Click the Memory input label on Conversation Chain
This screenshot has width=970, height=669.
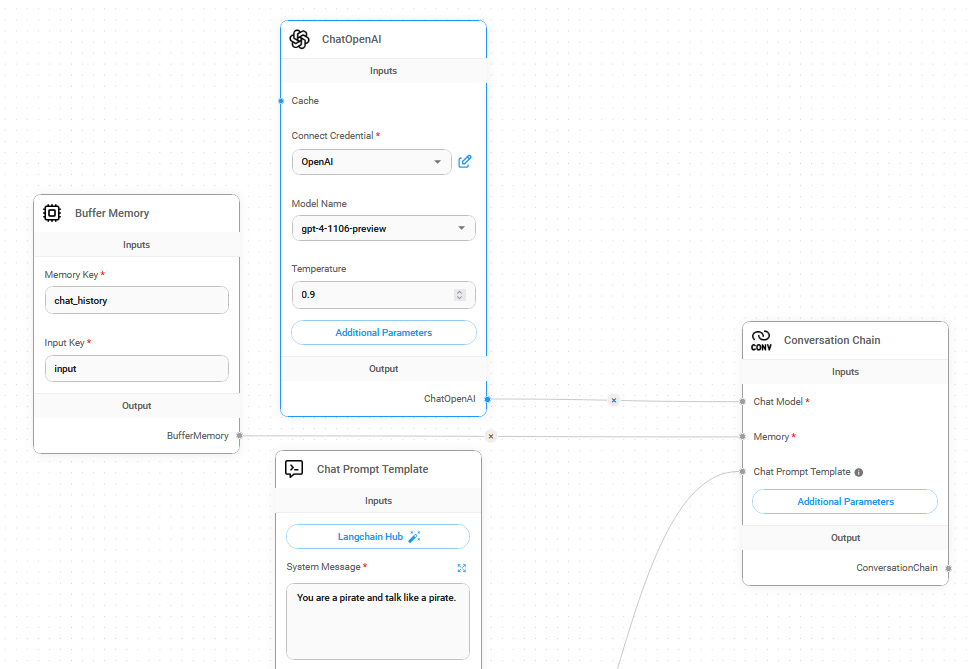point(771,437)
